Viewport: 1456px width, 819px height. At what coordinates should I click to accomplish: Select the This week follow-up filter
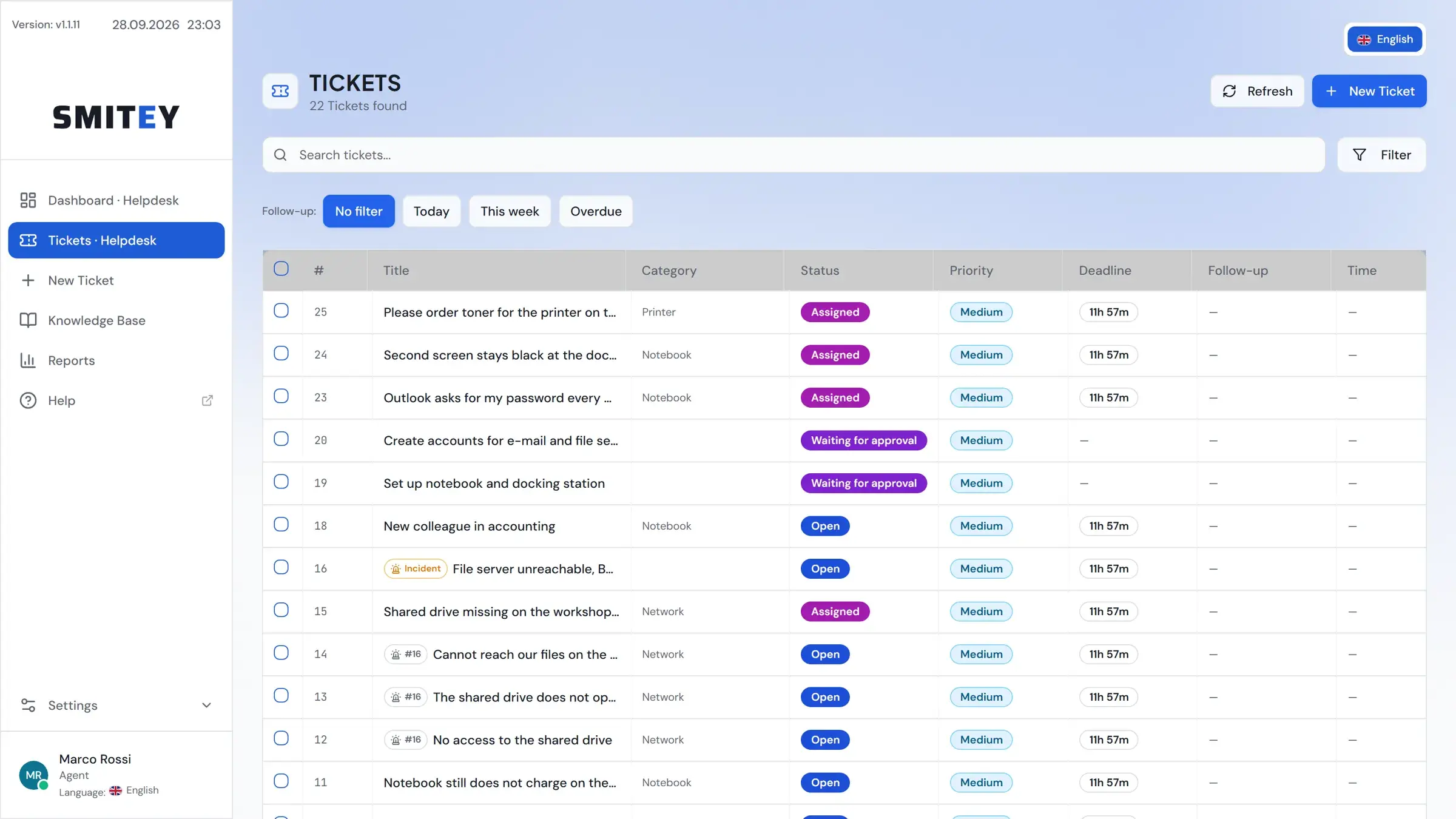(x=510, y=211)
